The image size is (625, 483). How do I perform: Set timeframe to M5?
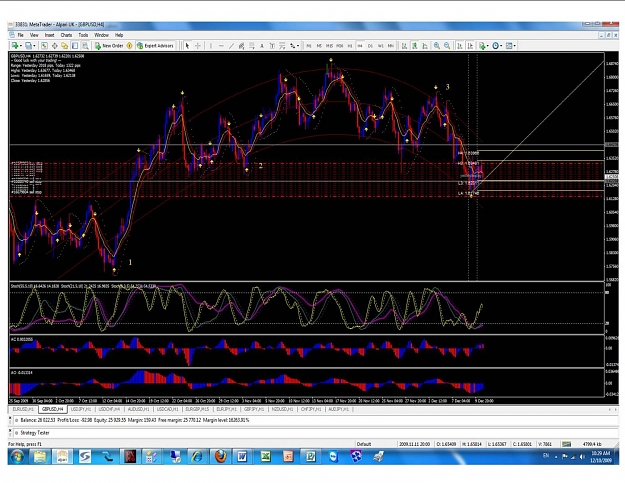pos(319,46)
